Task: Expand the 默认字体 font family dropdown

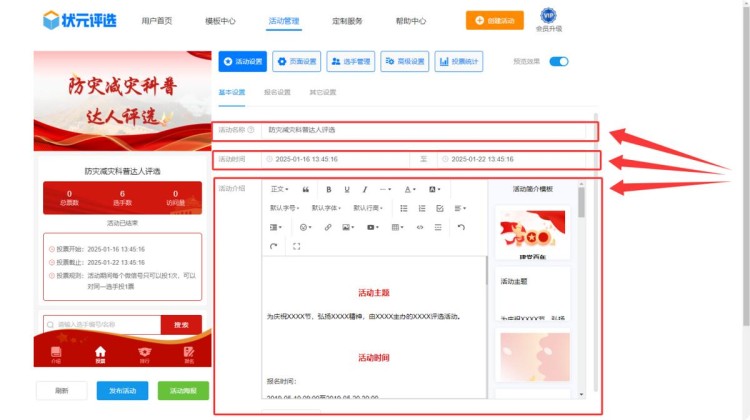Action: coord(326,208)
